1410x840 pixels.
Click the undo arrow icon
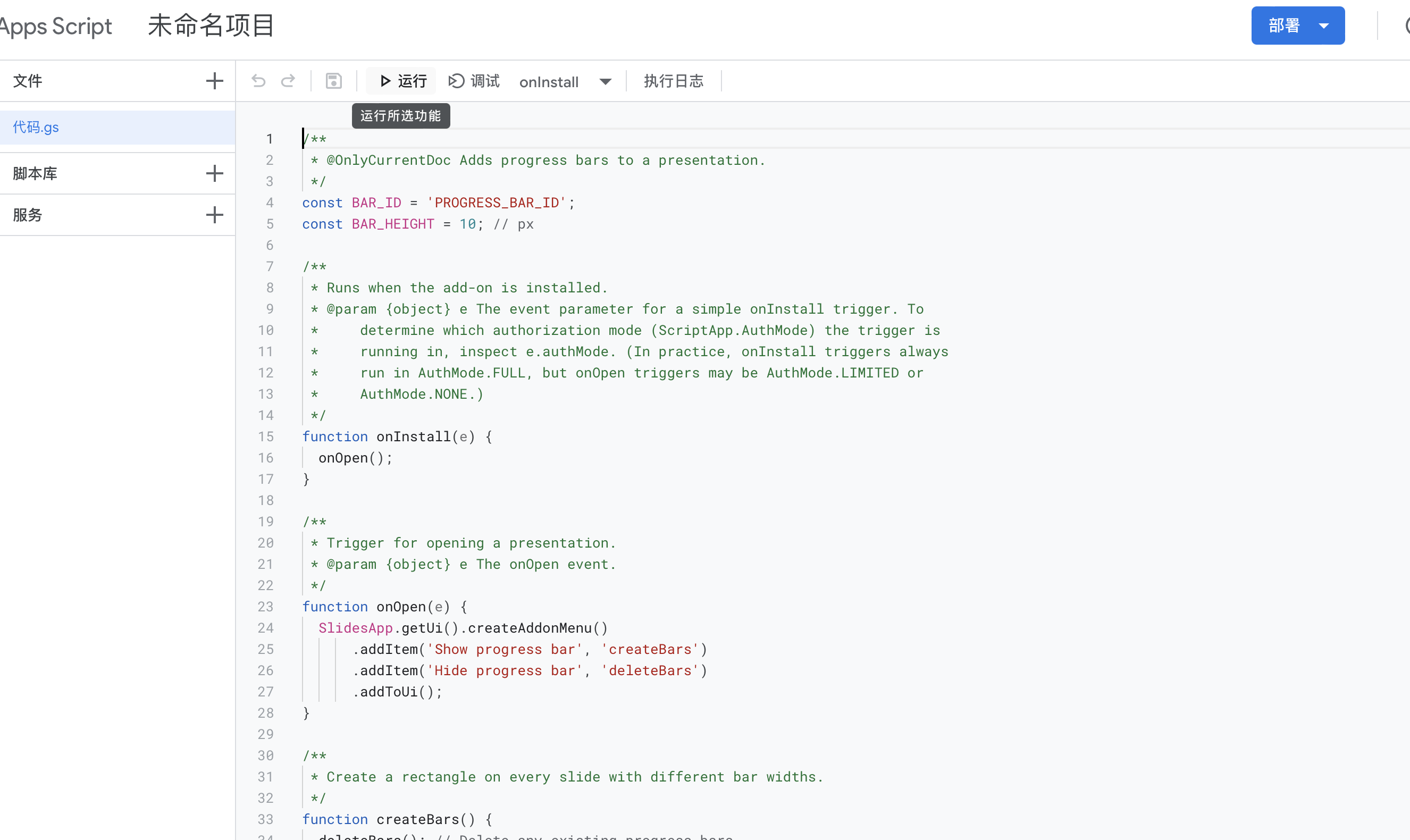click(x=259, y=81)
